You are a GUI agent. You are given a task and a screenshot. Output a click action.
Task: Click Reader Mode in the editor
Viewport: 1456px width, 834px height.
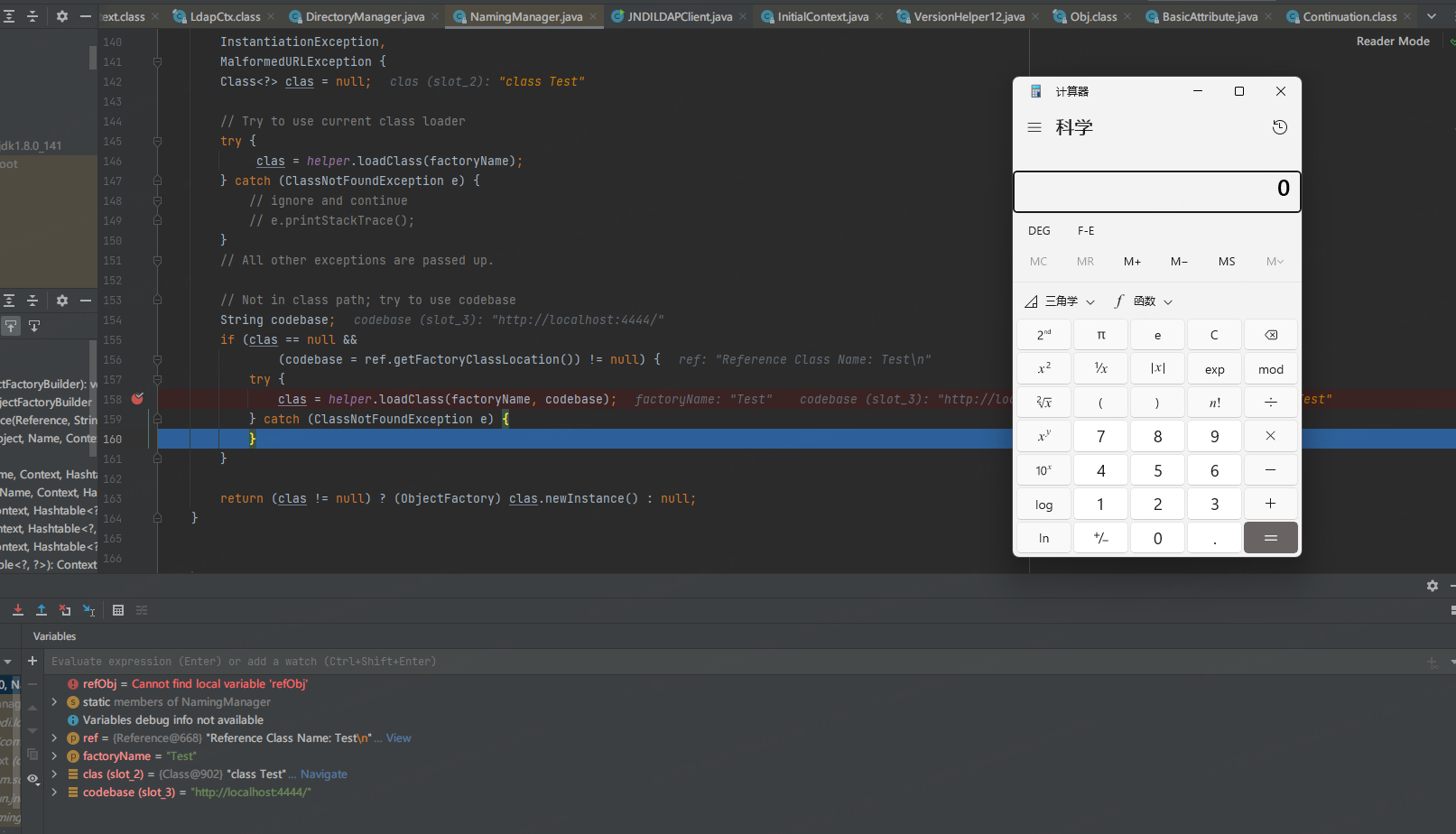(1393, 41)
